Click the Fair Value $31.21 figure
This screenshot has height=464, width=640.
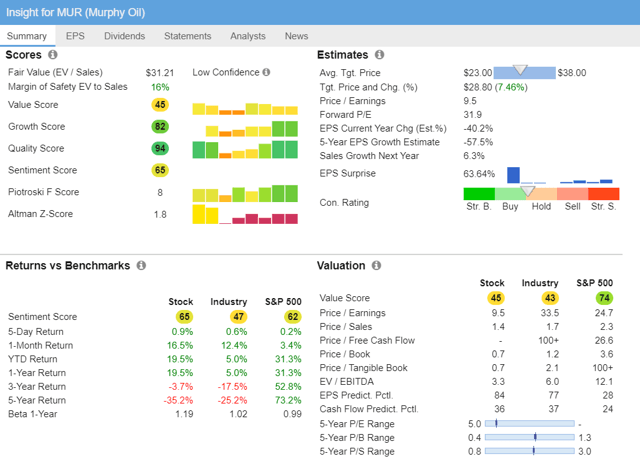pyautogui.click(x=160, y=73)
